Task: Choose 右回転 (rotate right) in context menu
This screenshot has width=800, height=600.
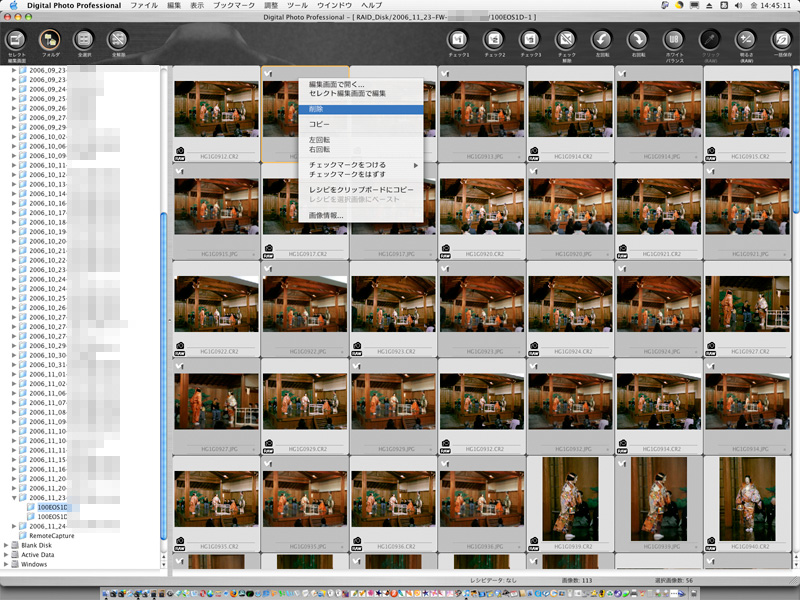Action: point(361,149)
